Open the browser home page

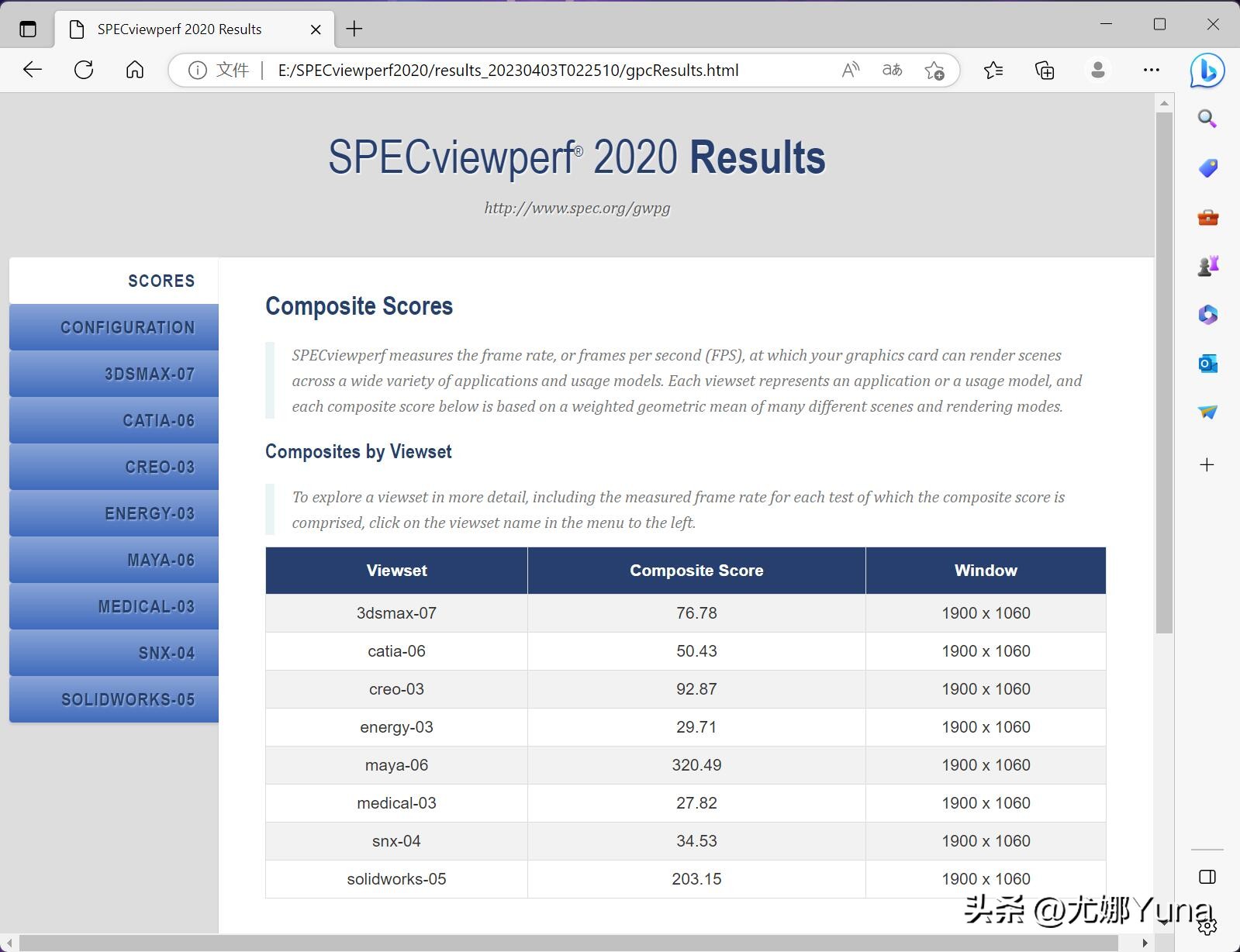coord(135,70)
